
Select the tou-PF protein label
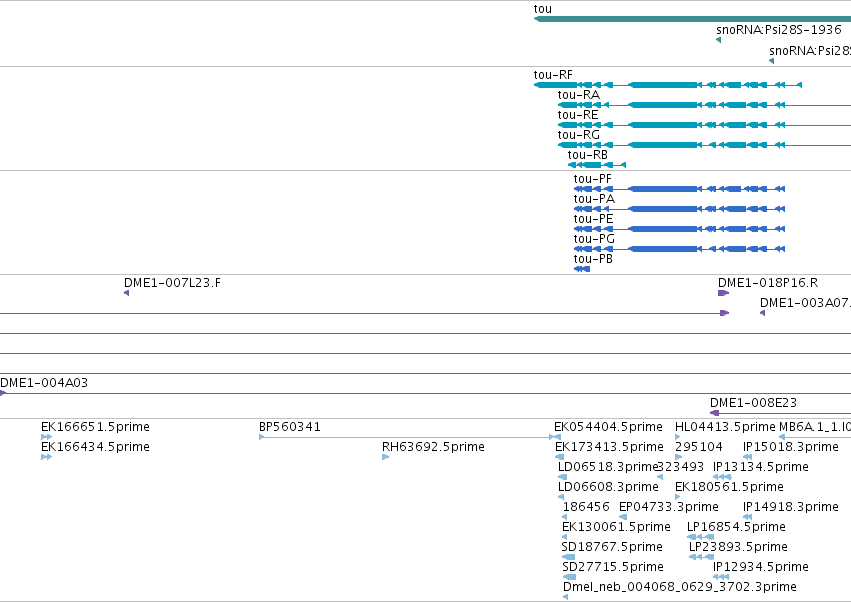click(x=593, y=179)
